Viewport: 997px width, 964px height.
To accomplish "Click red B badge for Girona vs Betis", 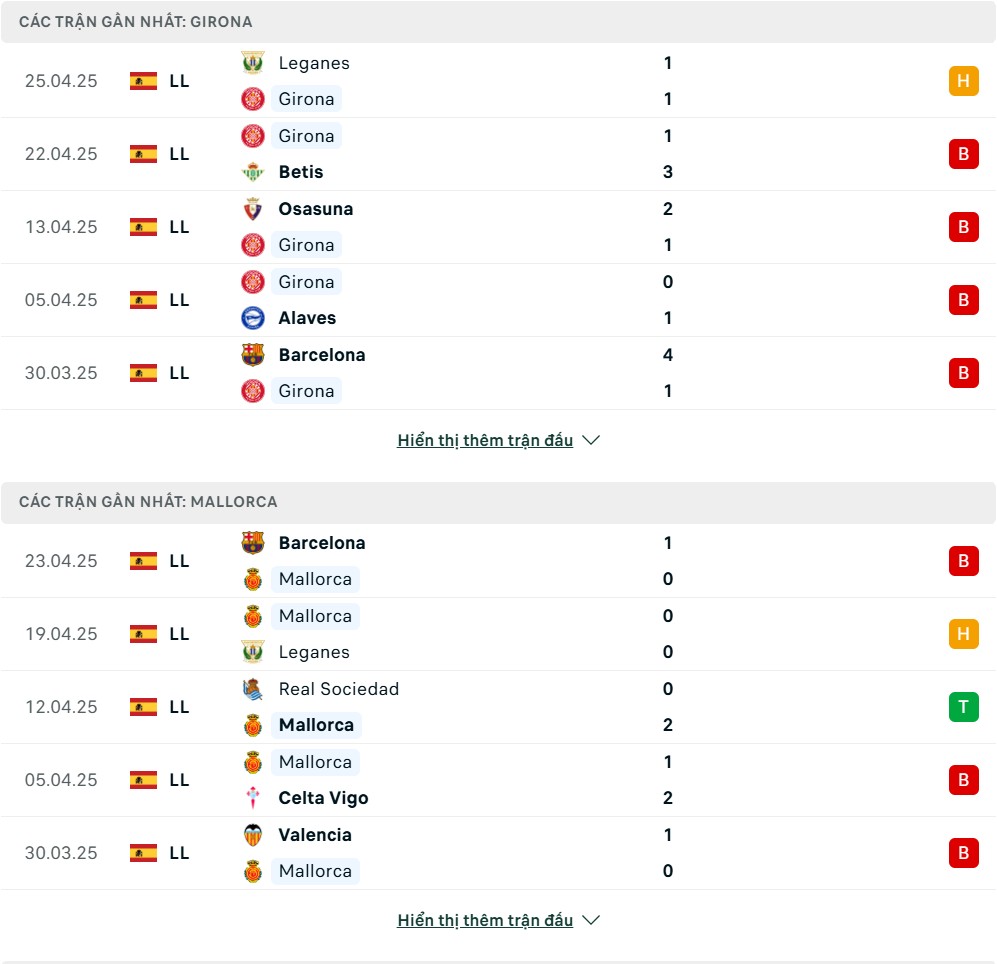I will tap(963, 154).
